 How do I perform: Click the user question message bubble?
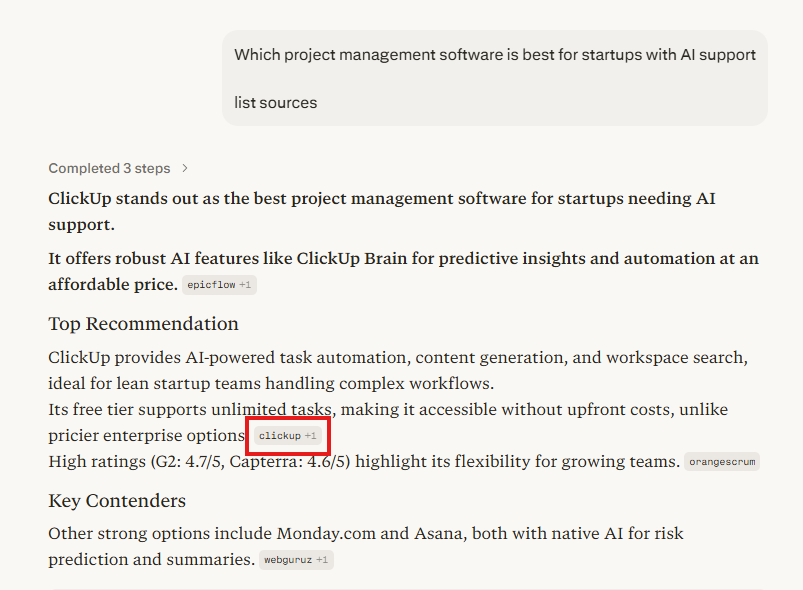pos(495,78)
